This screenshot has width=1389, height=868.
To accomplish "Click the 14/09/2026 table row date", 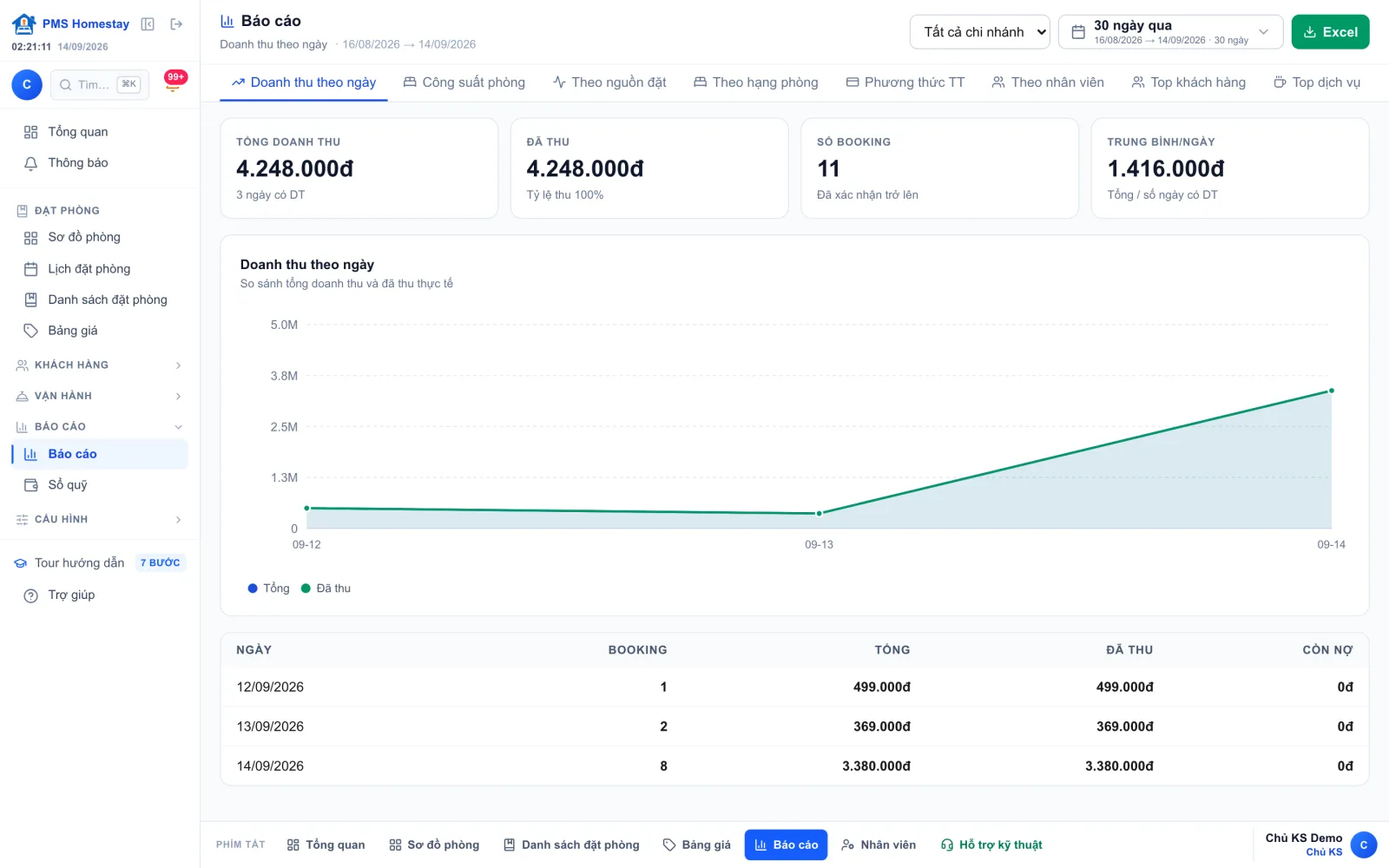I will point(270,766).
